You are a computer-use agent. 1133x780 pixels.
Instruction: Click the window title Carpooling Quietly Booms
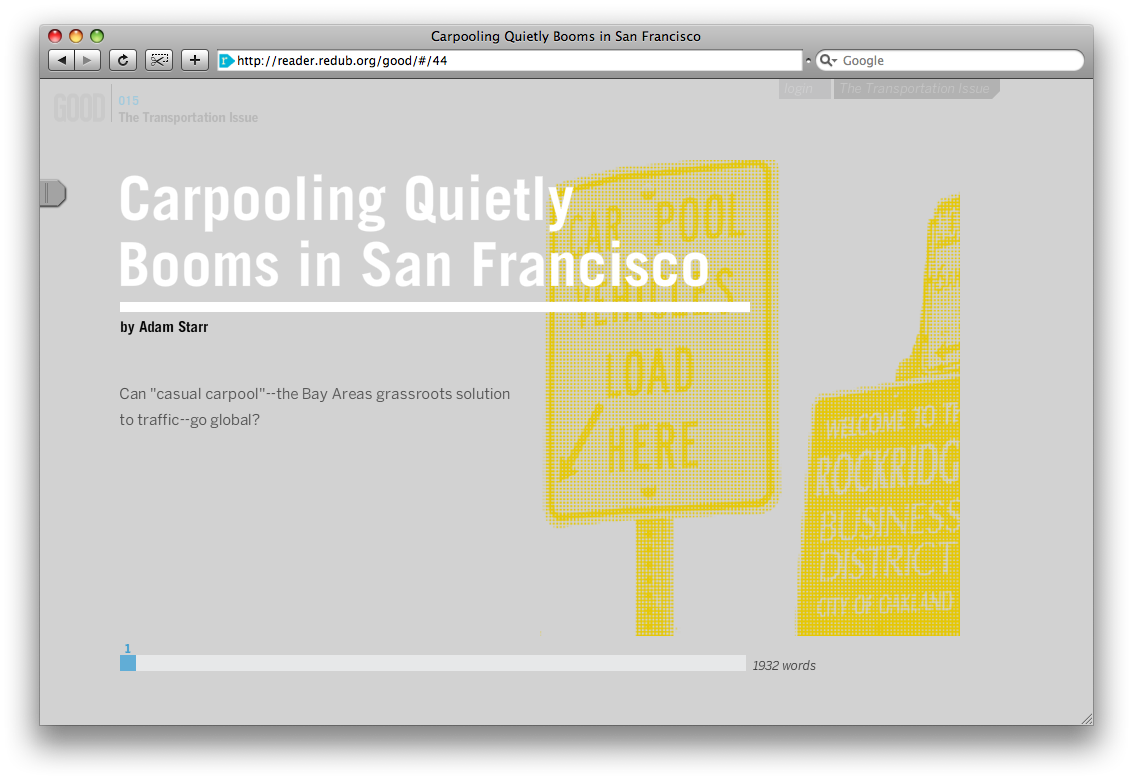(x=566, y=36)
